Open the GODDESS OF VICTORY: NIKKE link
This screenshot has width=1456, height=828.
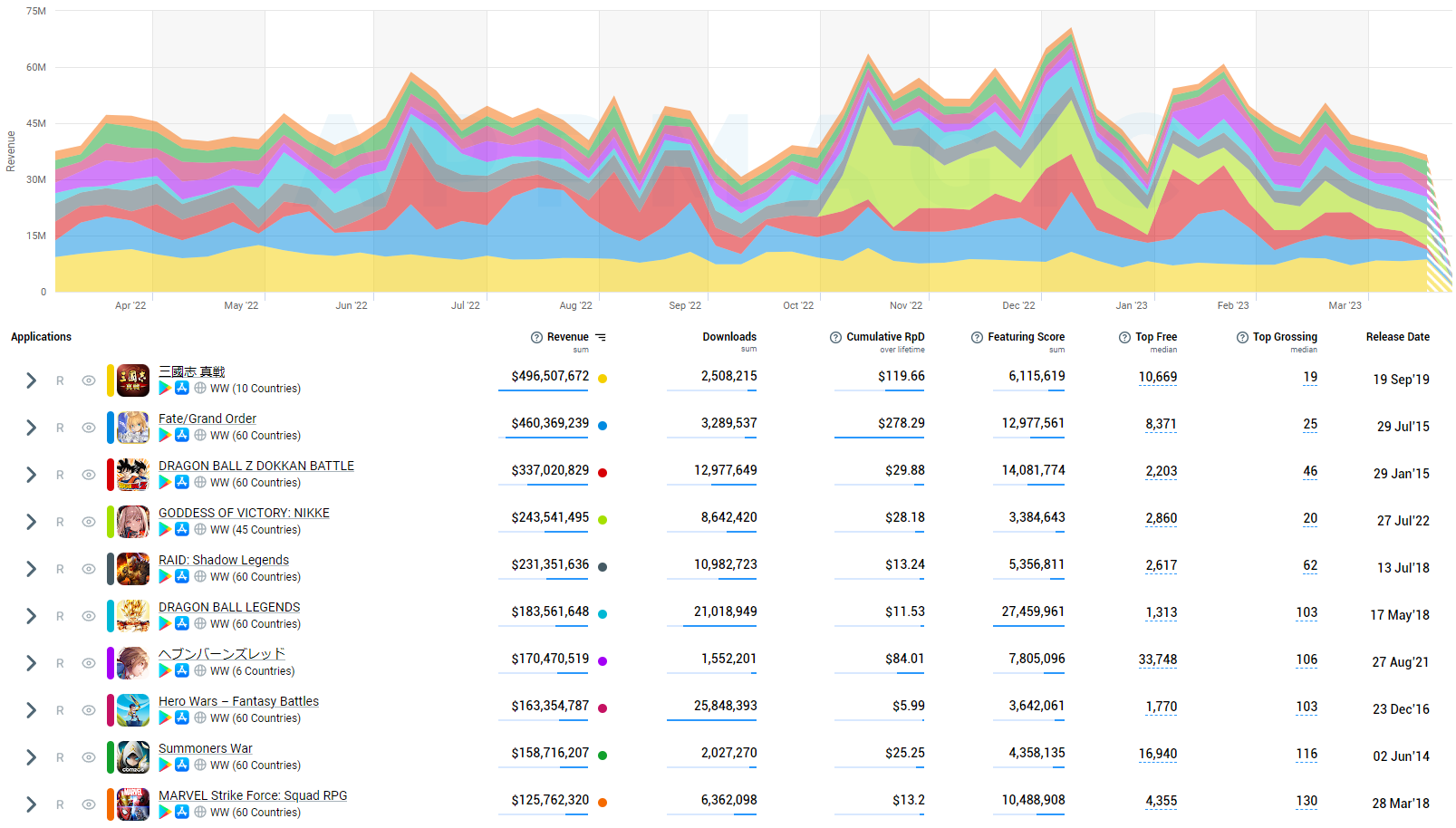(x=244, y=513)
